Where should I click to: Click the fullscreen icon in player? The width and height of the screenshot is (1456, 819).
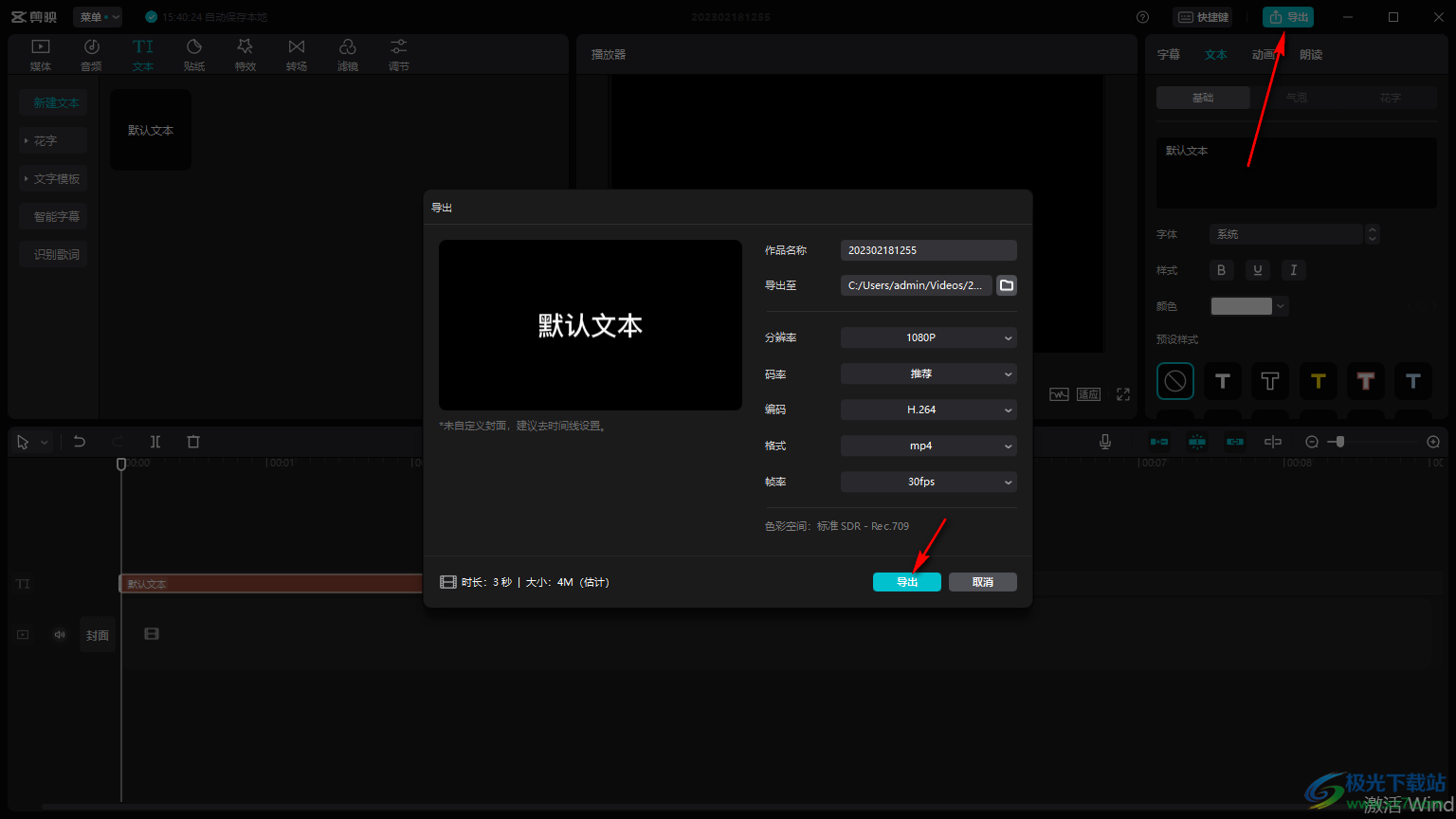pos(1123,394)
